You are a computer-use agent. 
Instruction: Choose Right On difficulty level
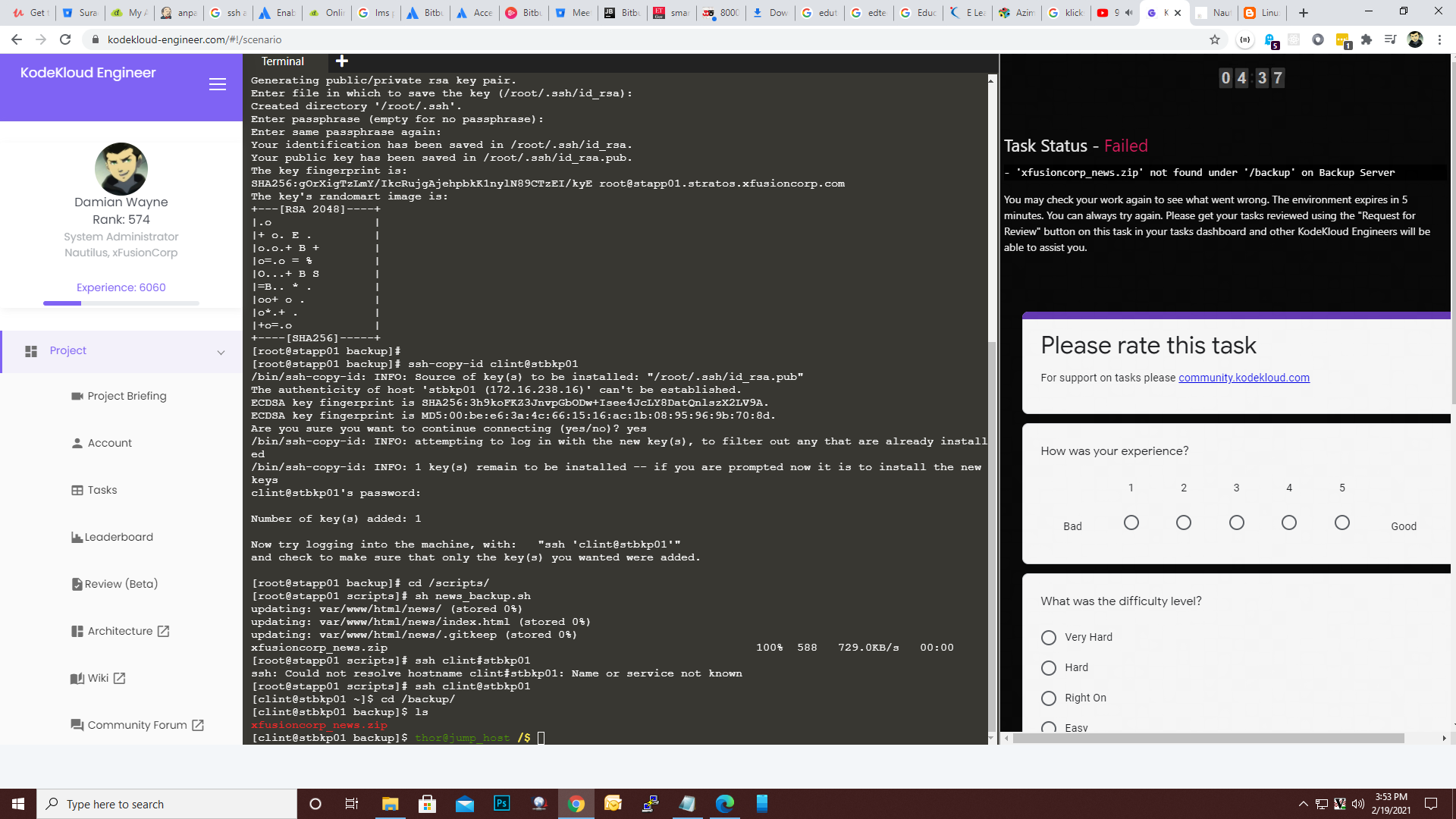point(1049,698)
